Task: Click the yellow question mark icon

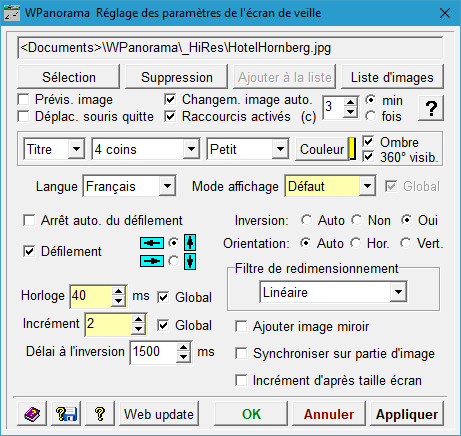Action: point(100,414)
